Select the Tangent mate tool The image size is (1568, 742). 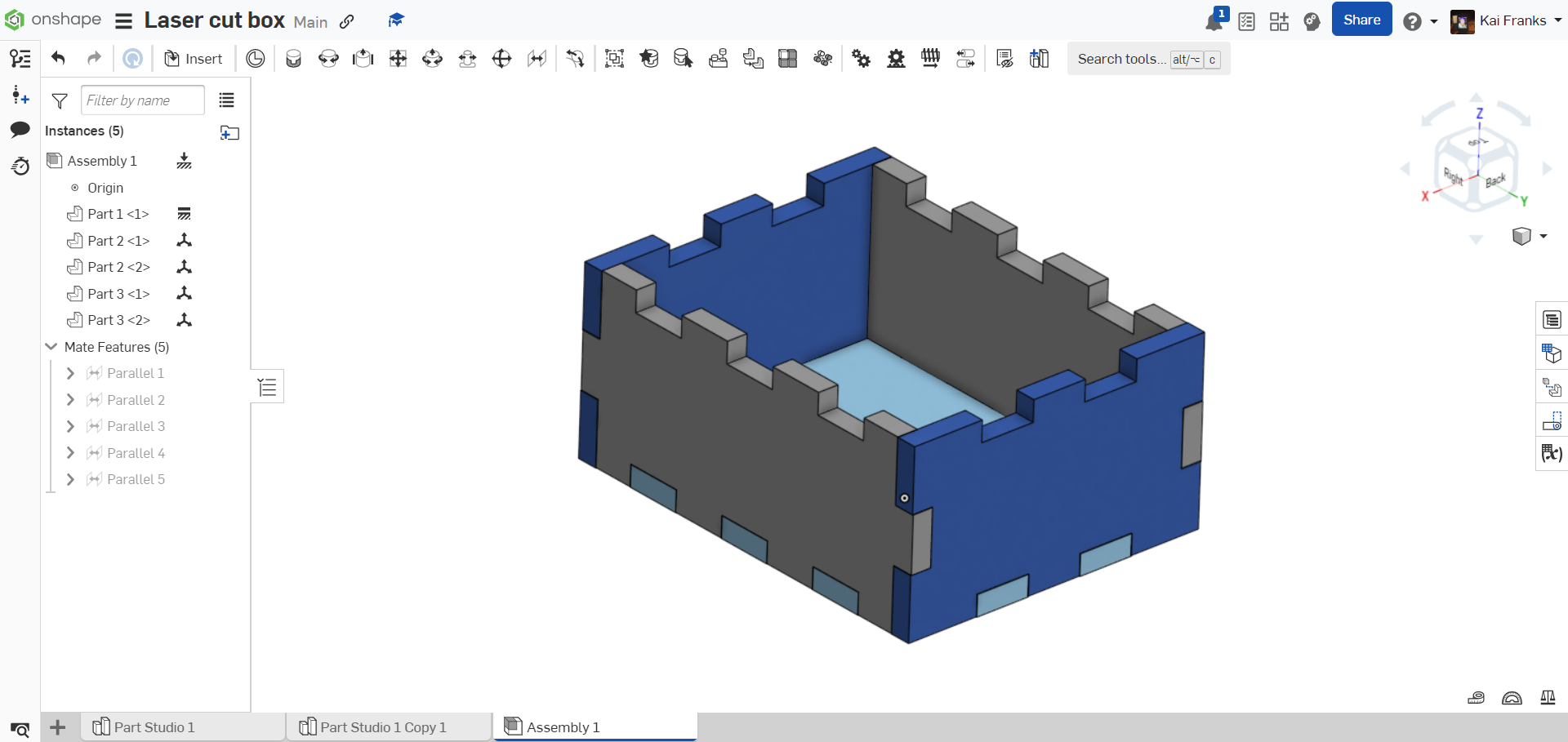coord(575,59)
